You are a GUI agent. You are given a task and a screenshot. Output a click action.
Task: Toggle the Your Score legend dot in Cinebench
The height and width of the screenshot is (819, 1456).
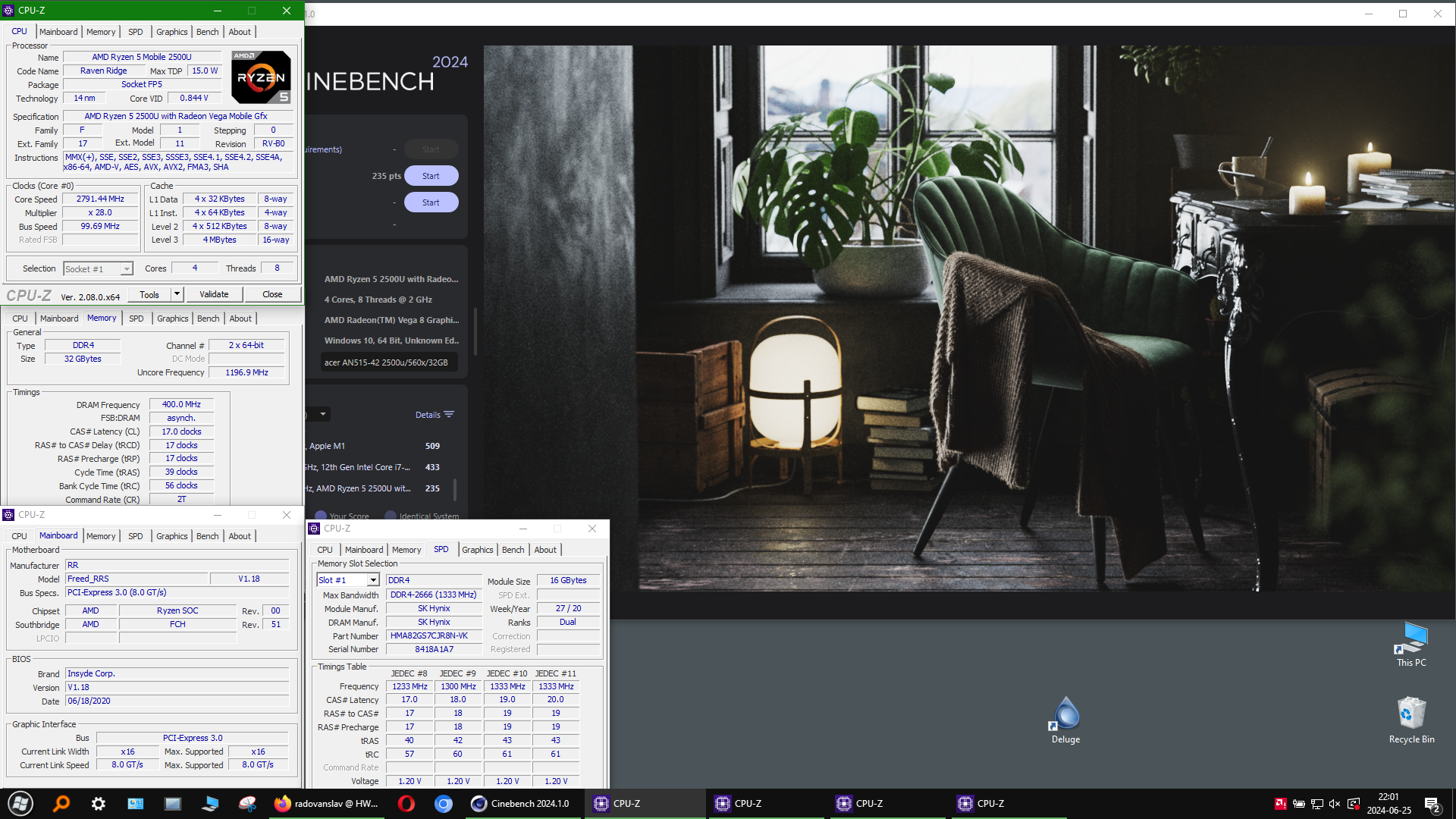320,516
